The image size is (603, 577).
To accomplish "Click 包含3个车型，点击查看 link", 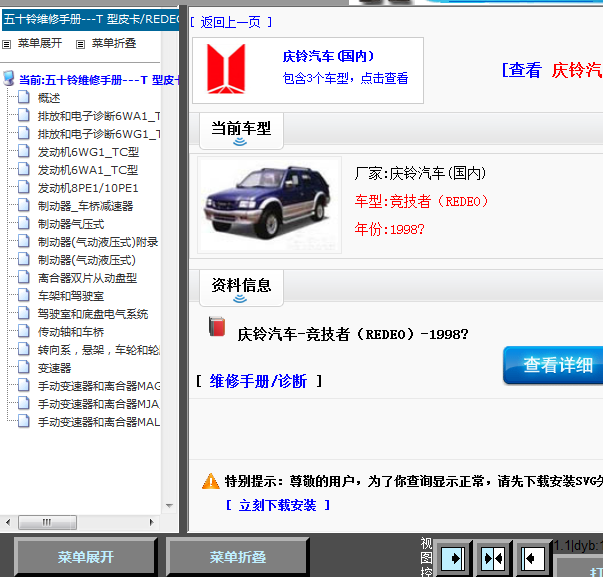I will [345, 78].
